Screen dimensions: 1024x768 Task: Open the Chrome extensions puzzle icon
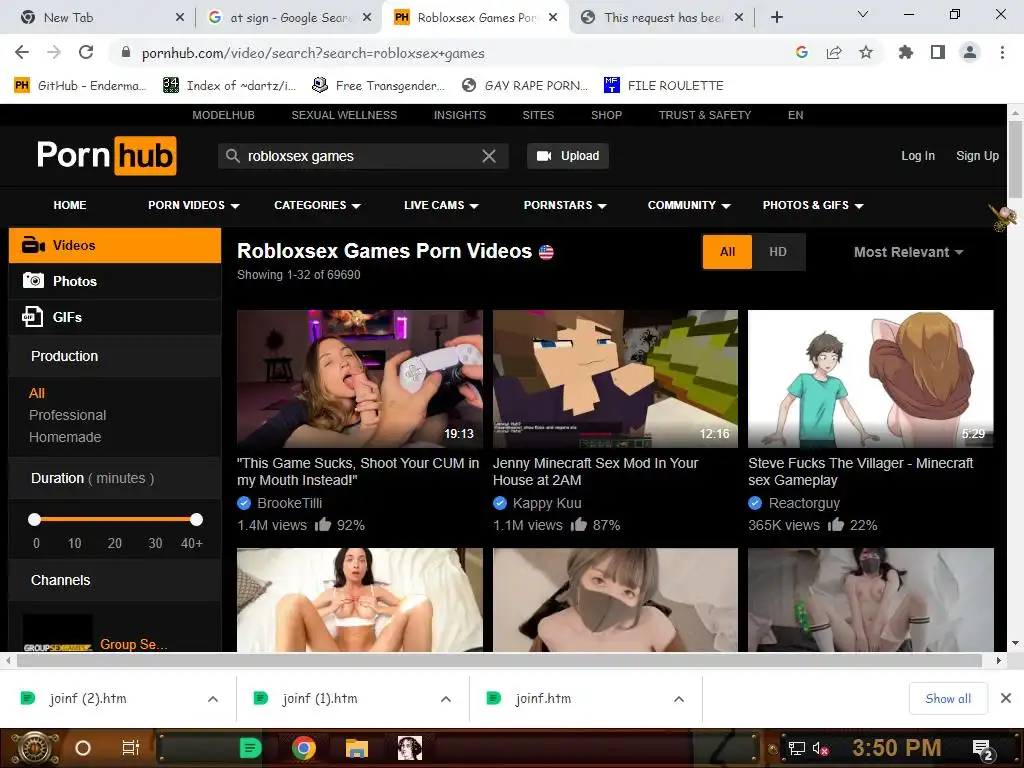[x=906, y=53]
